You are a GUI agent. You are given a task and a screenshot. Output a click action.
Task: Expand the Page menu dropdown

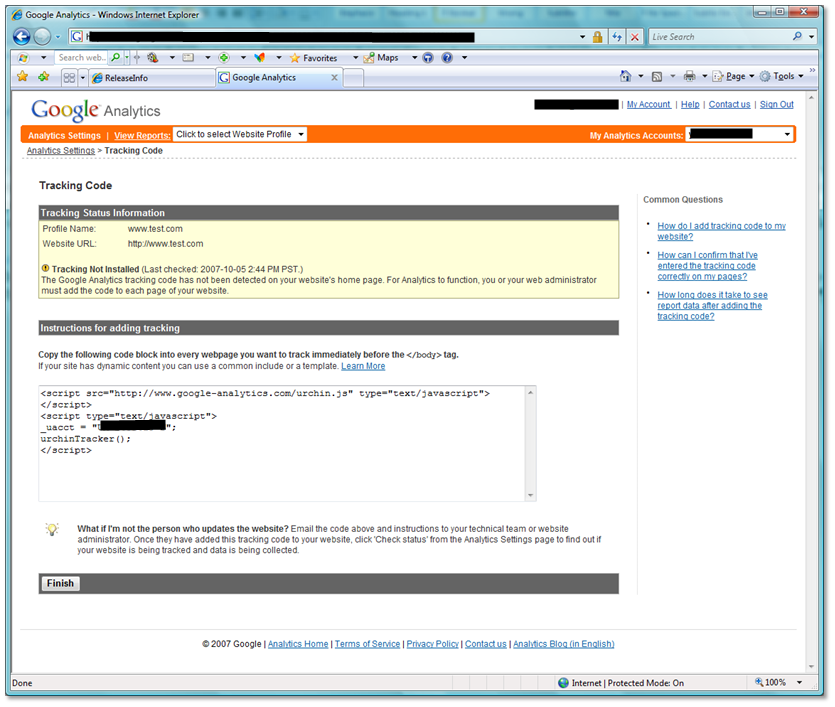(735, 75)
